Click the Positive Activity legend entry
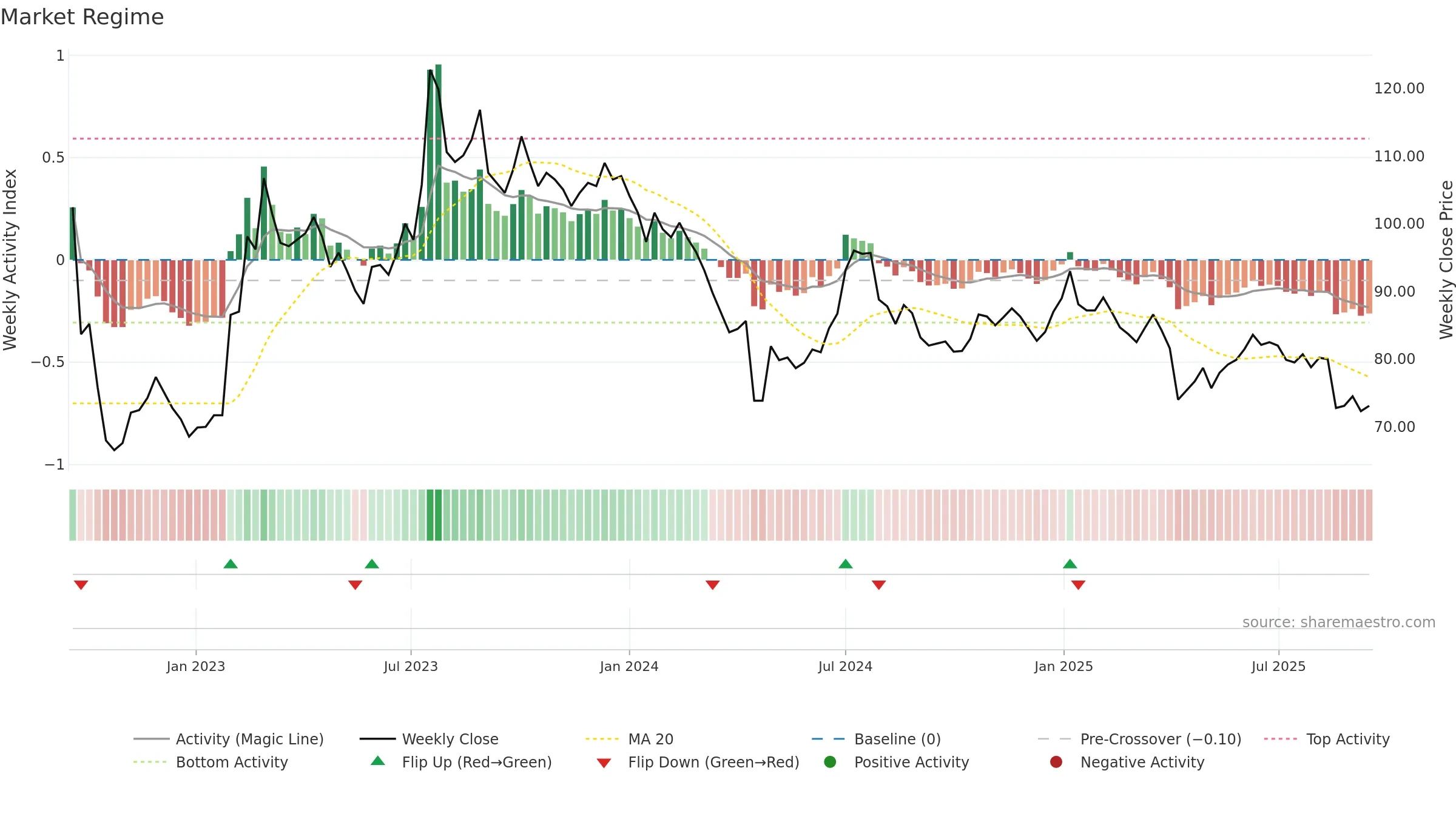The image size is (1456, 819). [897, 762]
